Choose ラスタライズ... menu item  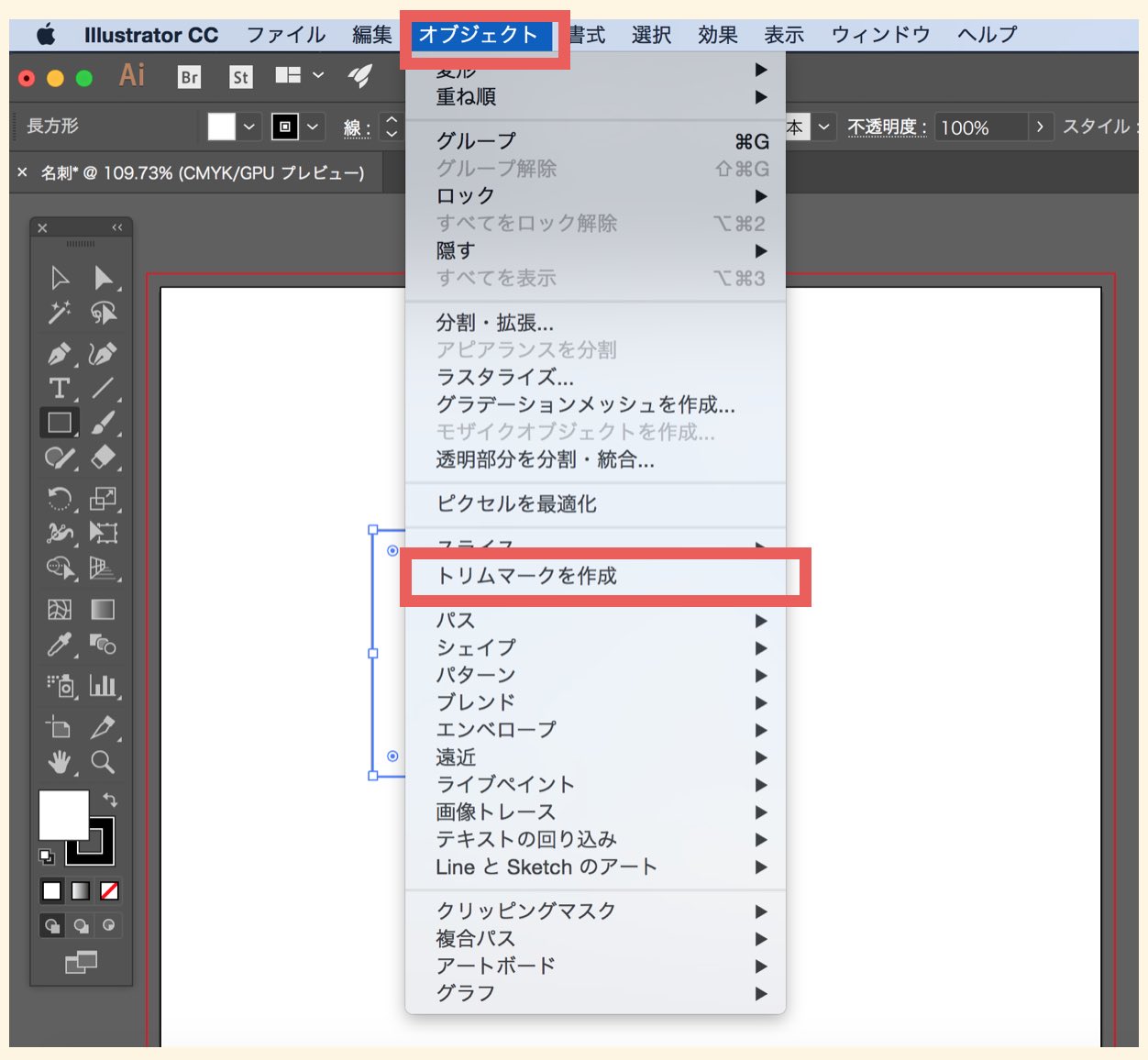coord(595,378)
